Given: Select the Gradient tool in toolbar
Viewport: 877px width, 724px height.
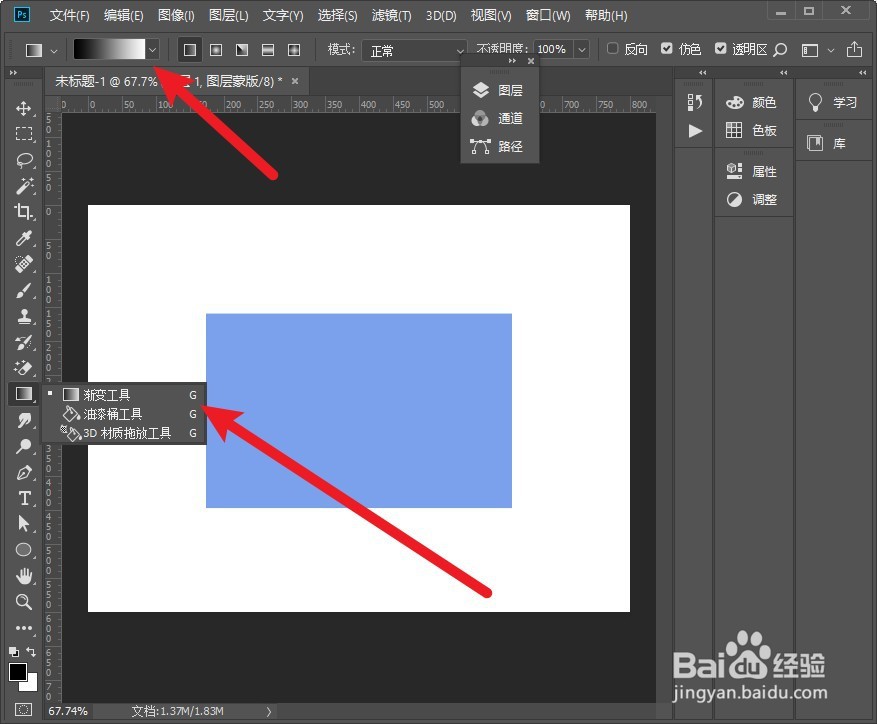Looking at the screenshot, I should pyautogui.click(x=23, y=394).
